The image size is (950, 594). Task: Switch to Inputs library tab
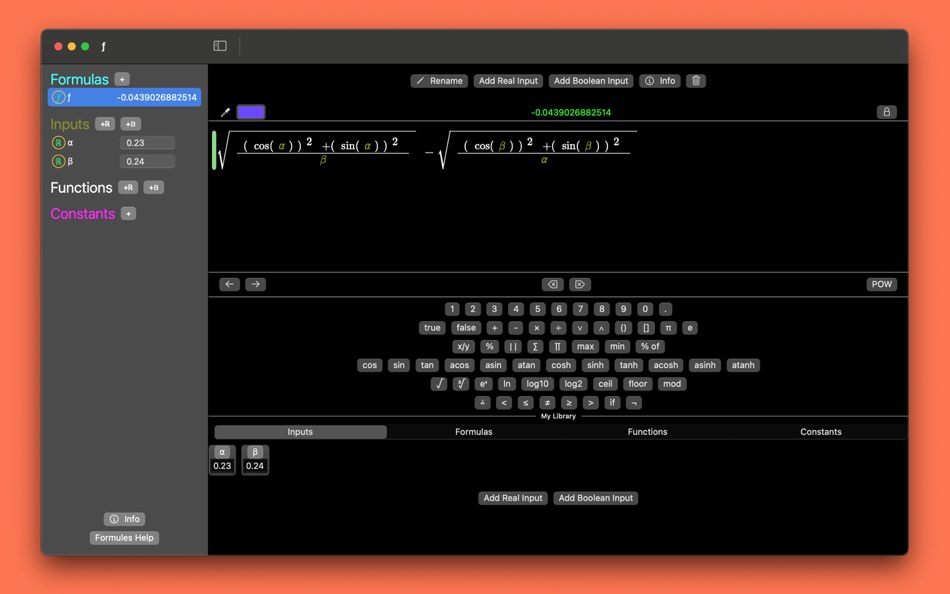(300, 432)
